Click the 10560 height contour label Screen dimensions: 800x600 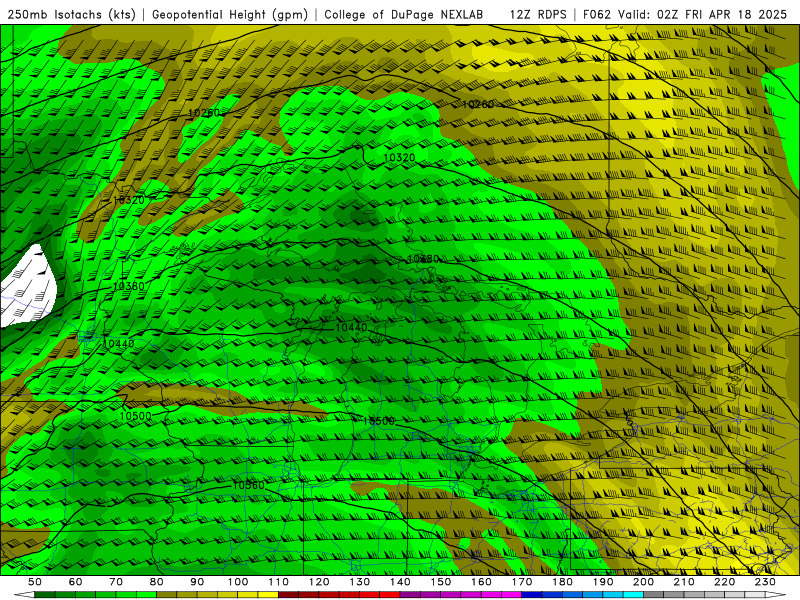[x=248, y=485]
